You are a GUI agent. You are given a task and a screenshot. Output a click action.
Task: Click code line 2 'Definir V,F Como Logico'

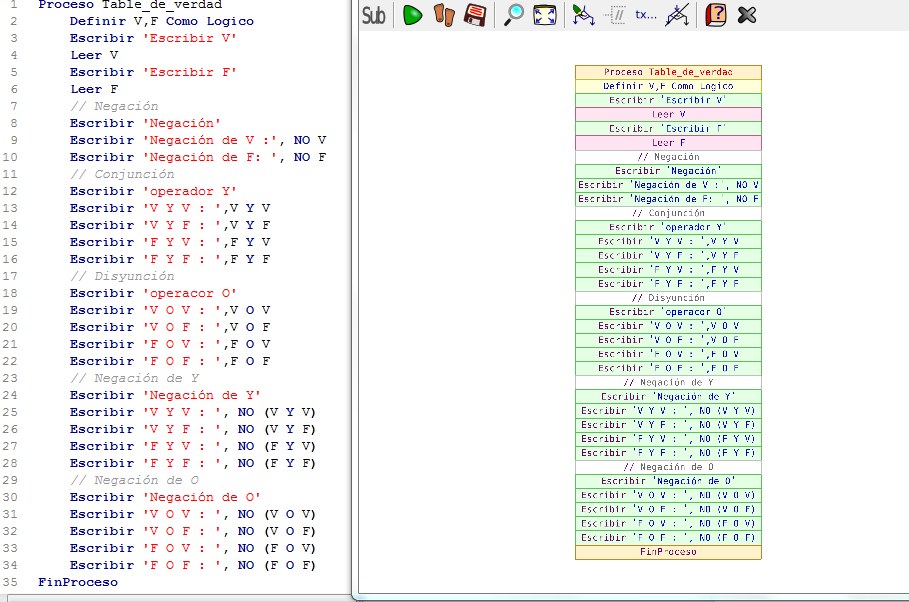(x=162, y=21)
